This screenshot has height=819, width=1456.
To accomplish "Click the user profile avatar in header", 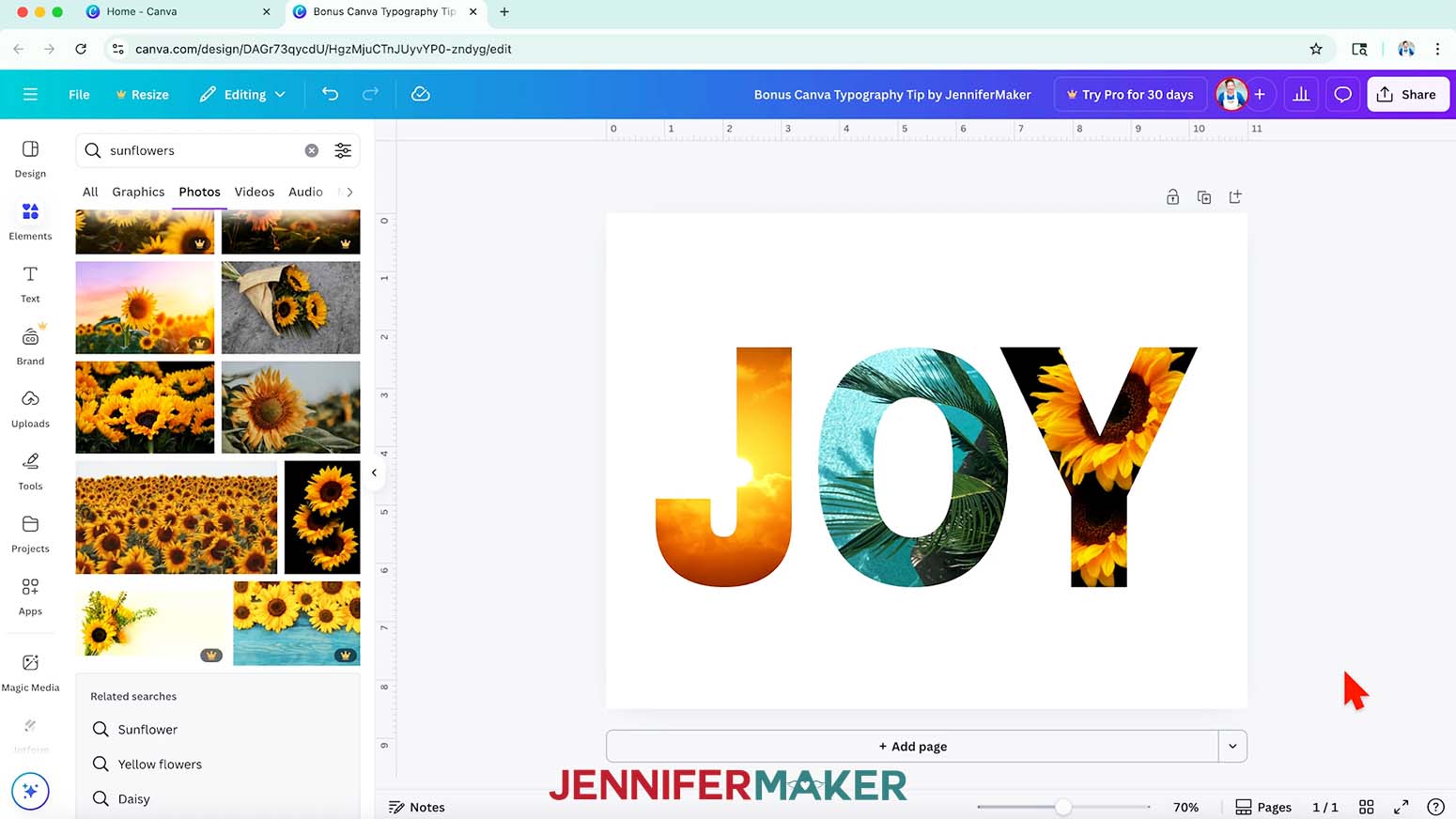I will click(x=1231, y=94).
